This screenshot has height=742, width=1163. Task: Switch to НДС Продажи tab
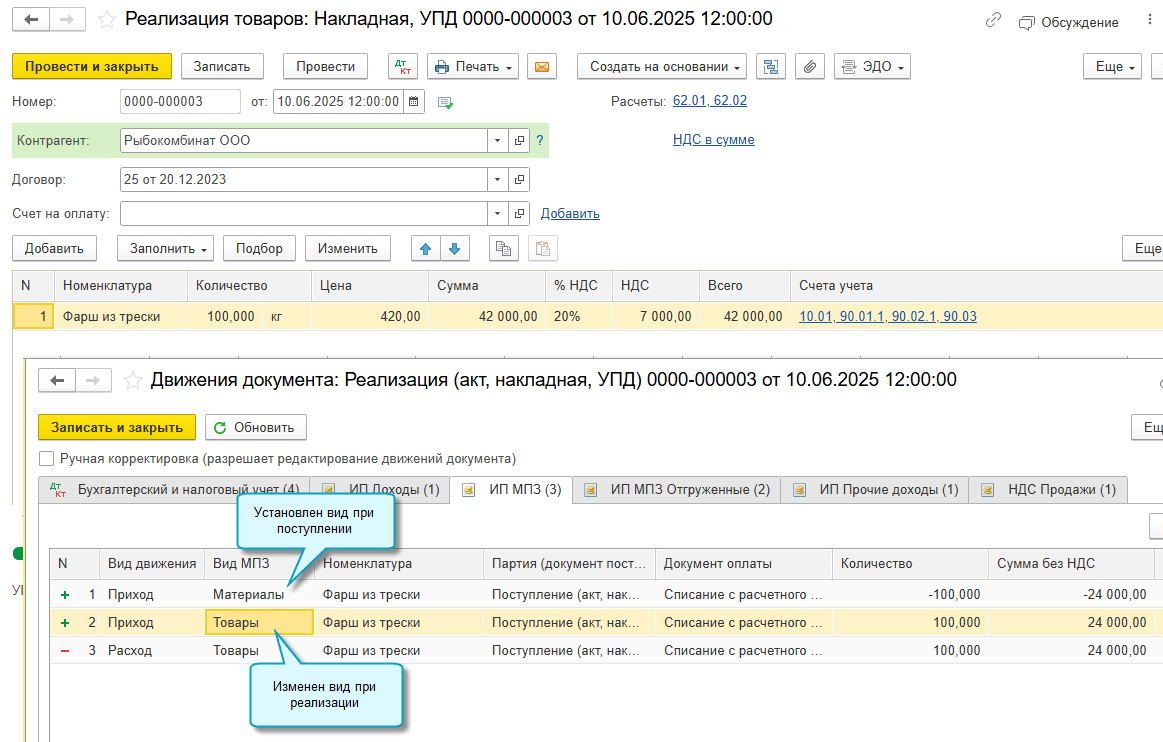tap(1048, 490)
